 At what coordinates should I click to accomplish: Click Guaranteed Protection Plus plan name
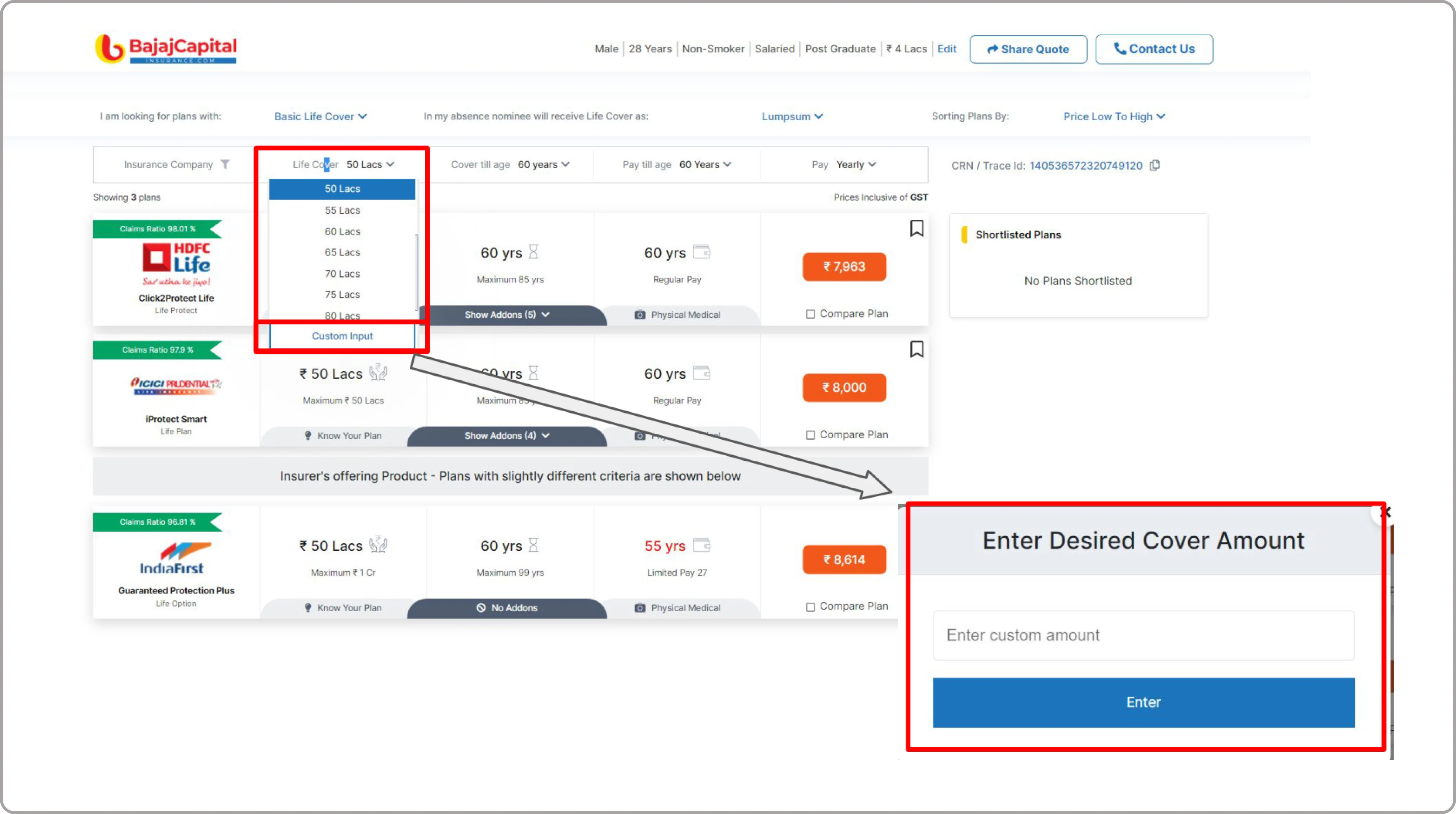click(x=176, y=590)
